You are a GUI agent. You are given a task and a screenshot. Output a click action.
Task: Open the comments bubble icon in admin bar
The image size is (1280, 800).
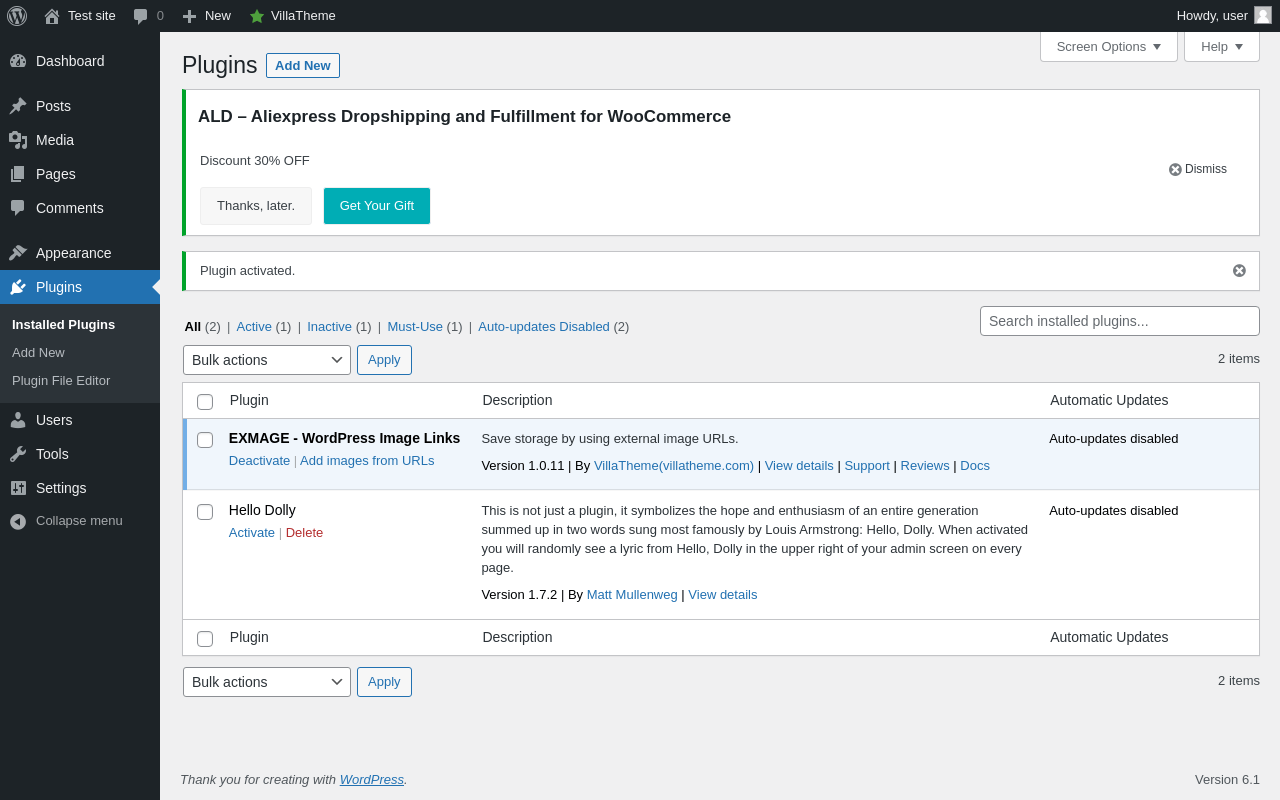tap(141, 16)
